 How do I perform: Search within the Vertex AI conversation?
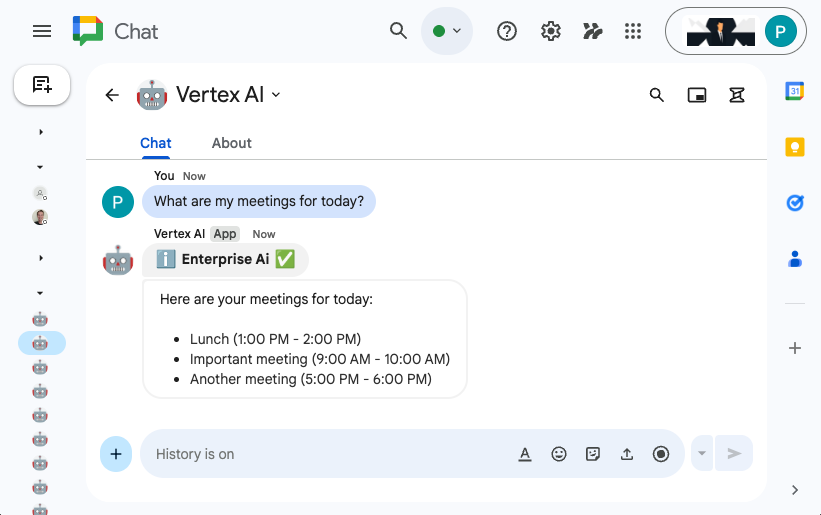coord(657,95)
